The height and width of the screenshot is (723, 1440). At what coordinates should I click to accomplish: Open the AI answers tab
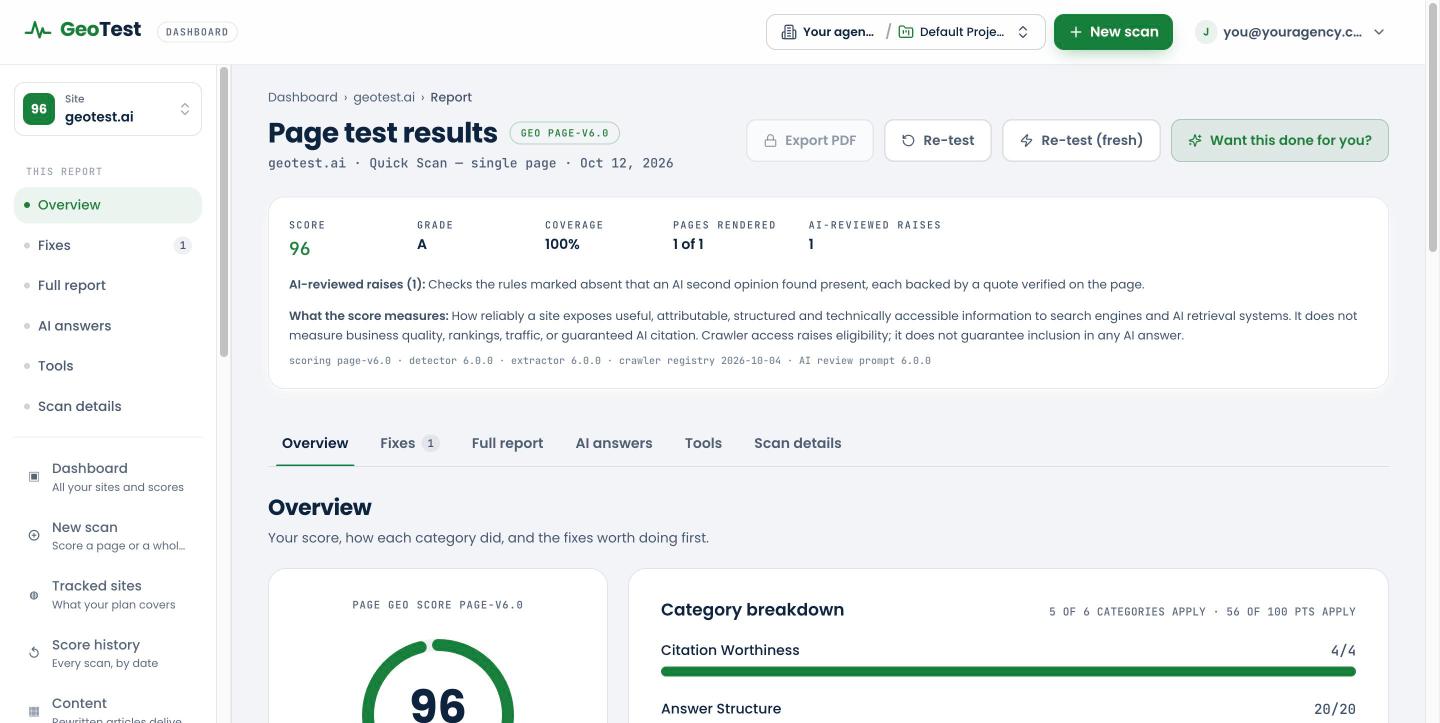[x=614, y=443]
